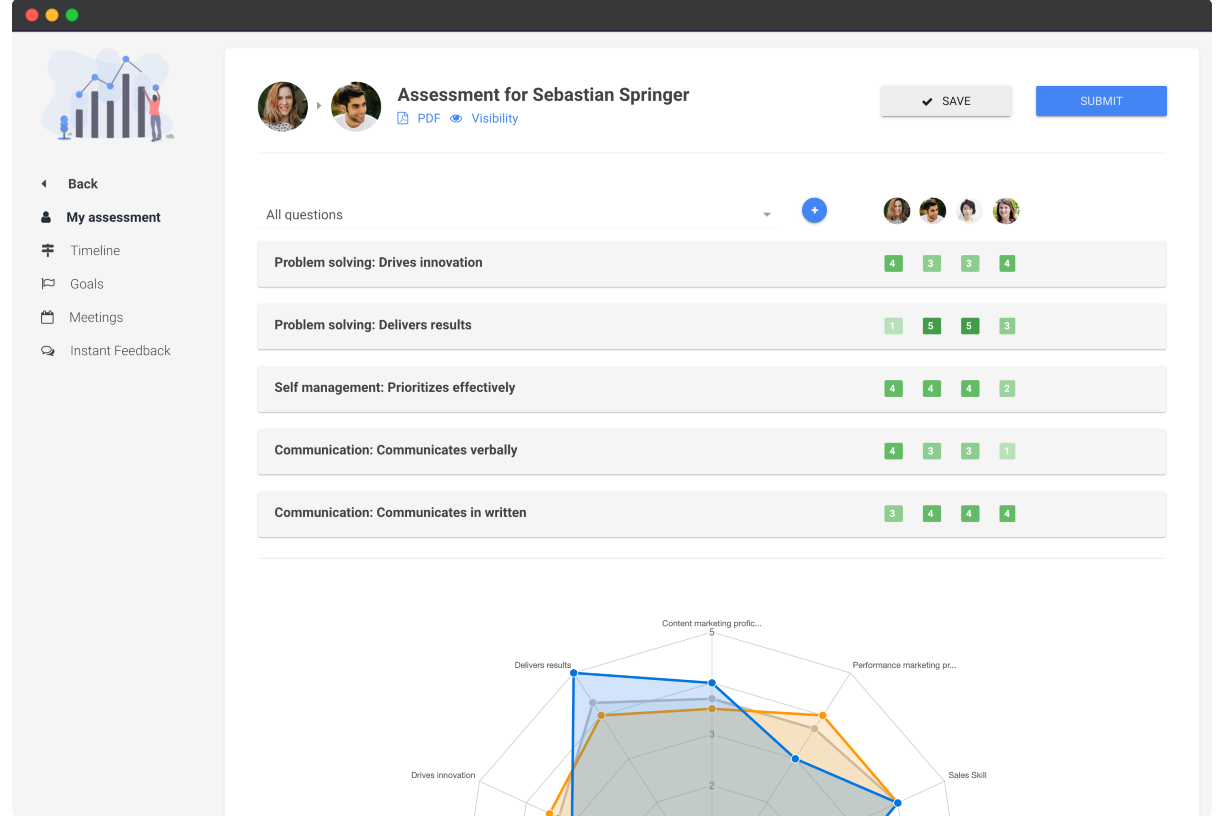Screen dimensions: 1224x816
Task: Click the Goals flag icon
Action: (x=47, y=284)
